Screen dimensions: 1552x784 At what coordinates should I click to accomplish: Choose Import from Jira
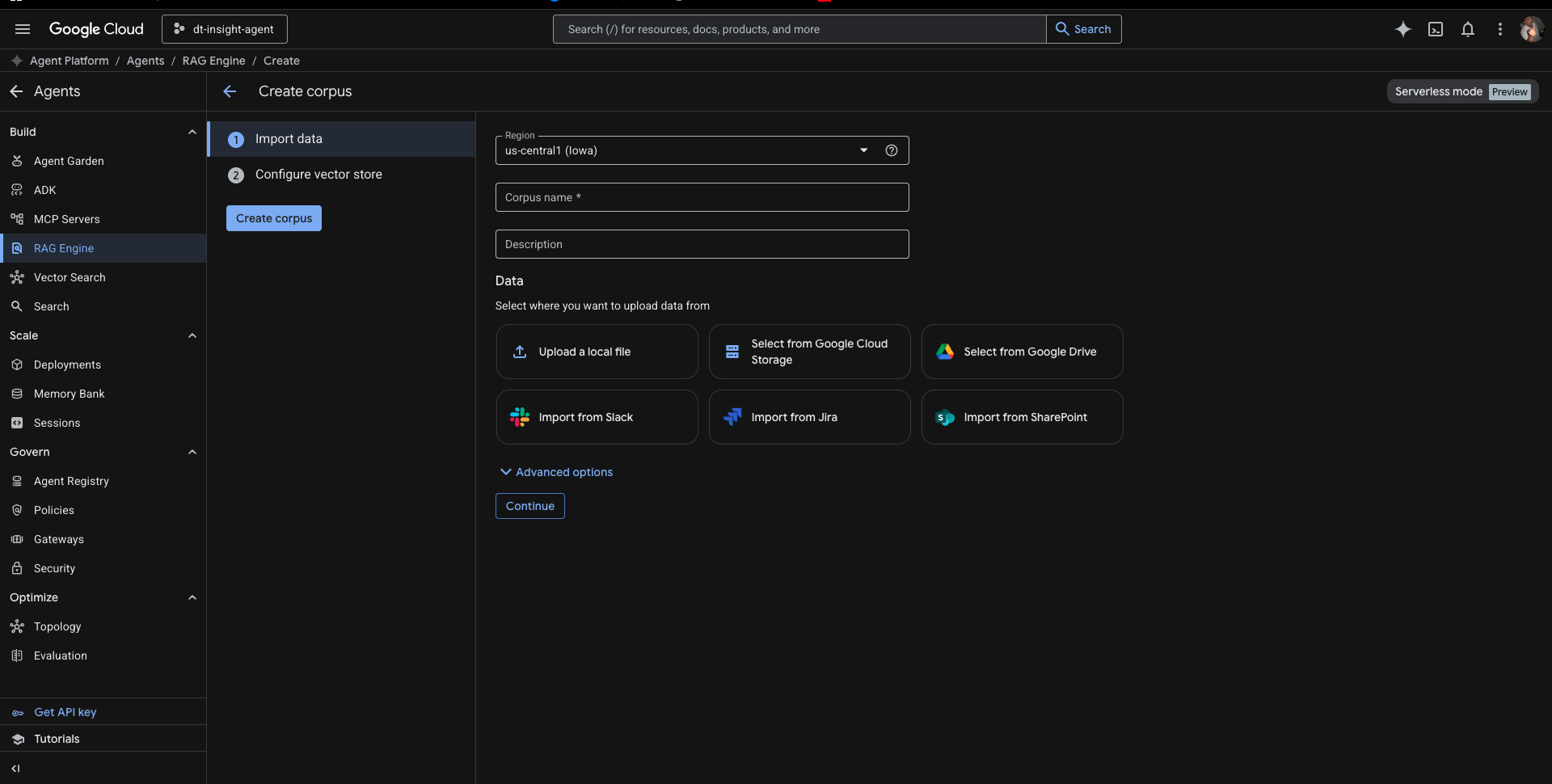pyautogui.click(x=810, y=417)
